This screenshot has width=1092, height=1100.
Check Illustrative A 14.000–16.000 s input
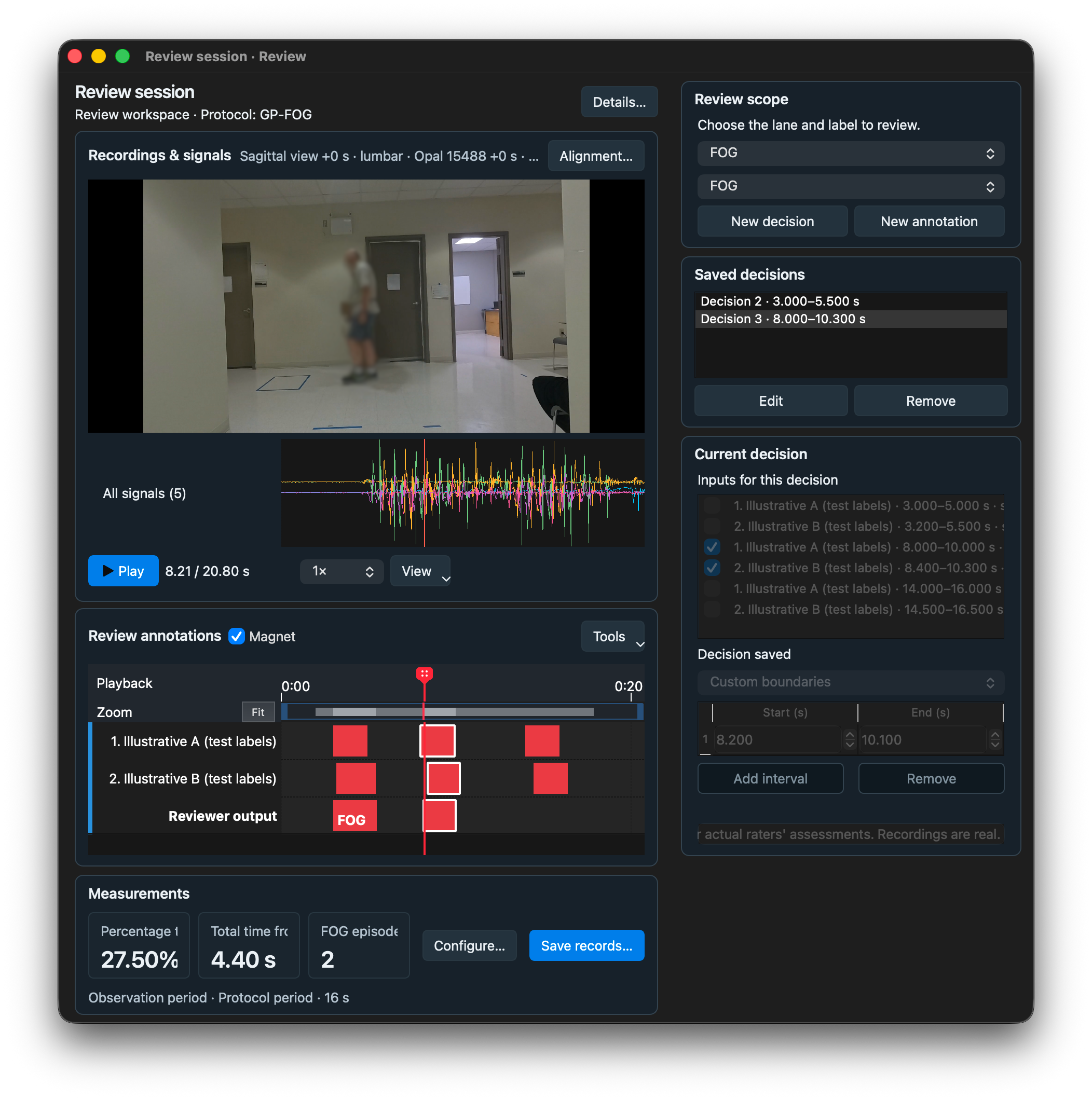[x=712, y=588]
